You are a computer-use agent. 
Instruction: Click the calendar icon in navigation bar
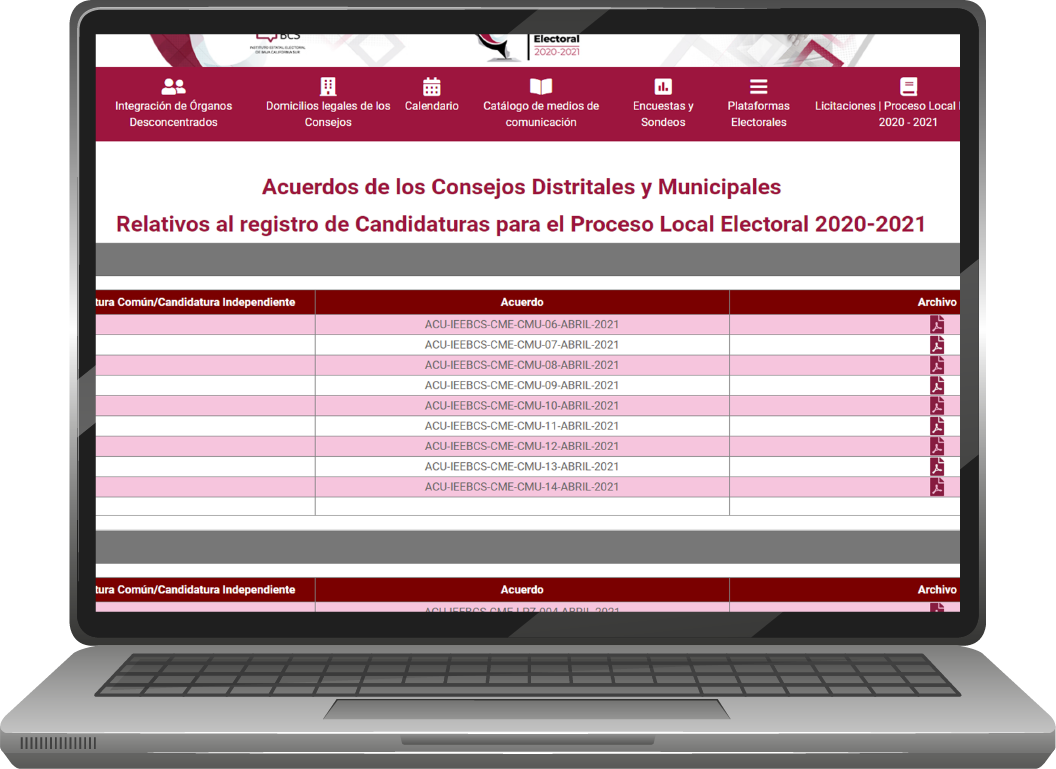pos(432,87)
